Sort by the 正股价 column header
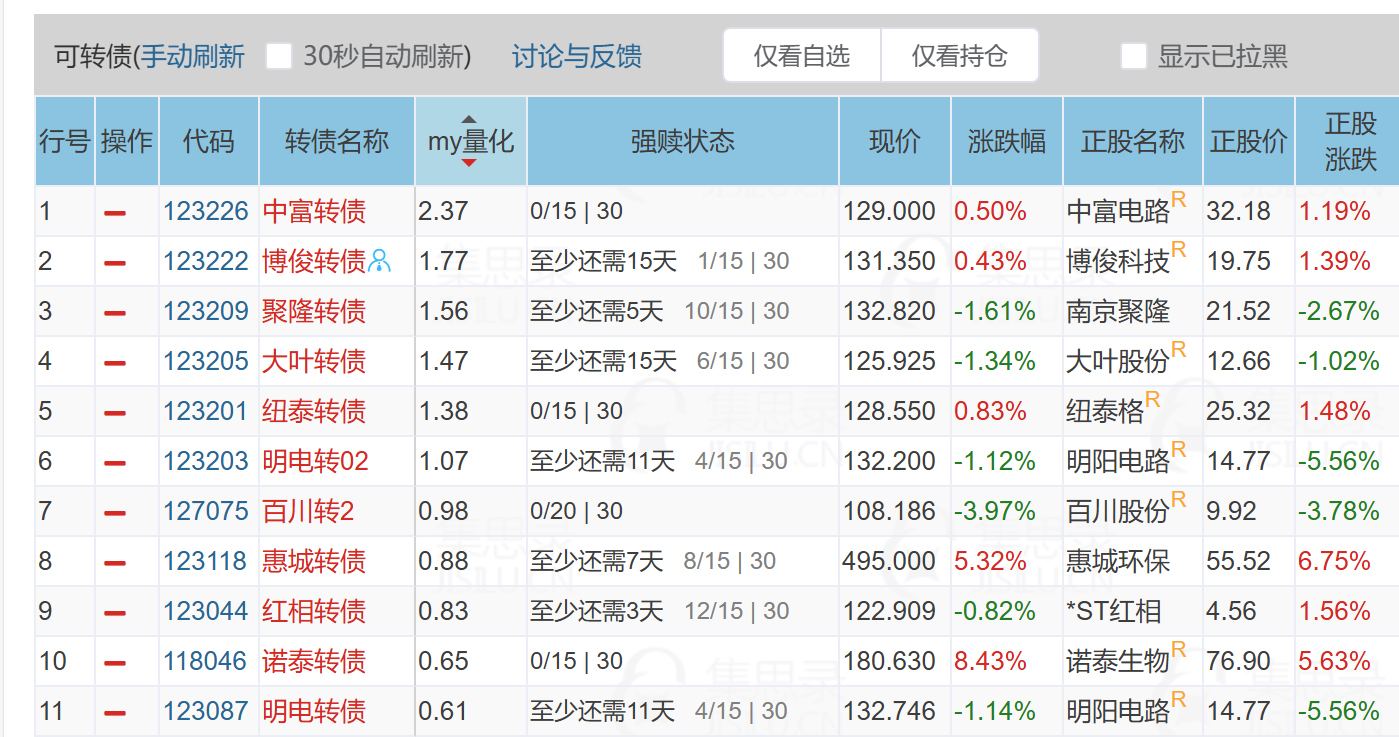This screenshot has width=1399, height=737. [x=1249, y=141]
